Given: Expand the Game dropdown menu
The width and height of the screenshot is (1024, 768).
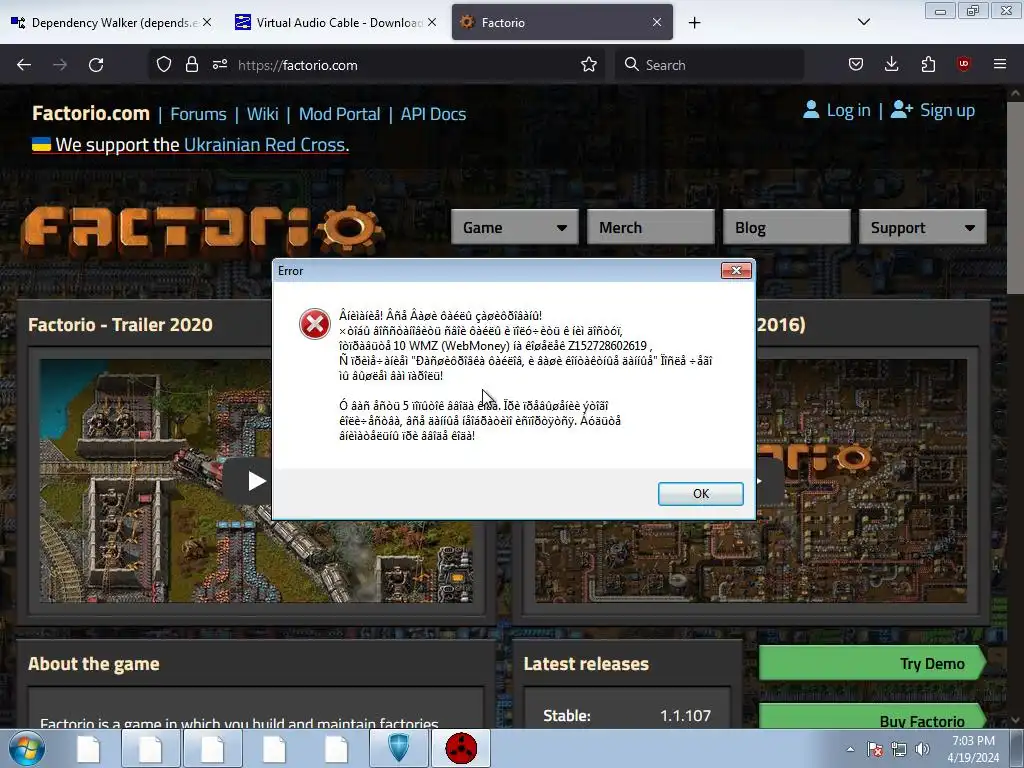Looking at the screenshot, I should (x=515, y=227).
